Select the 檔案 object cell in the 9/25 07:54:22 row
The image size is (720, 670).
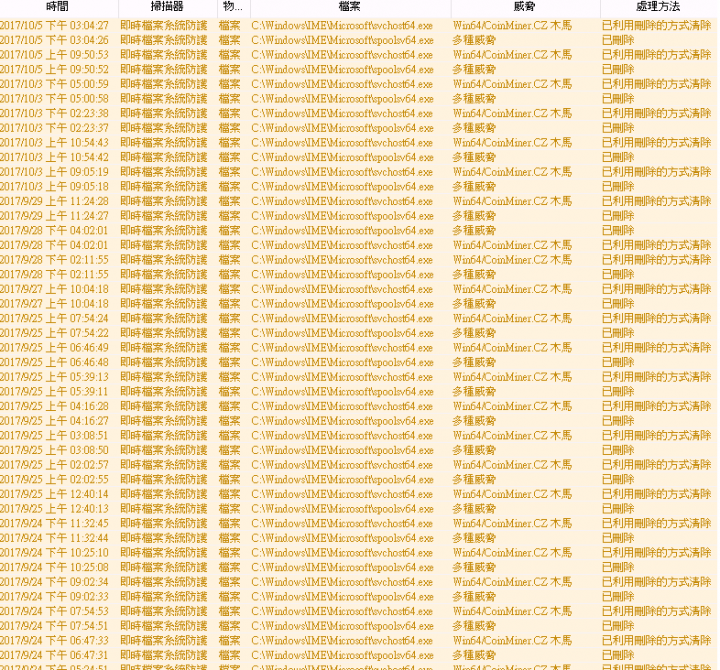pos(230,333)
